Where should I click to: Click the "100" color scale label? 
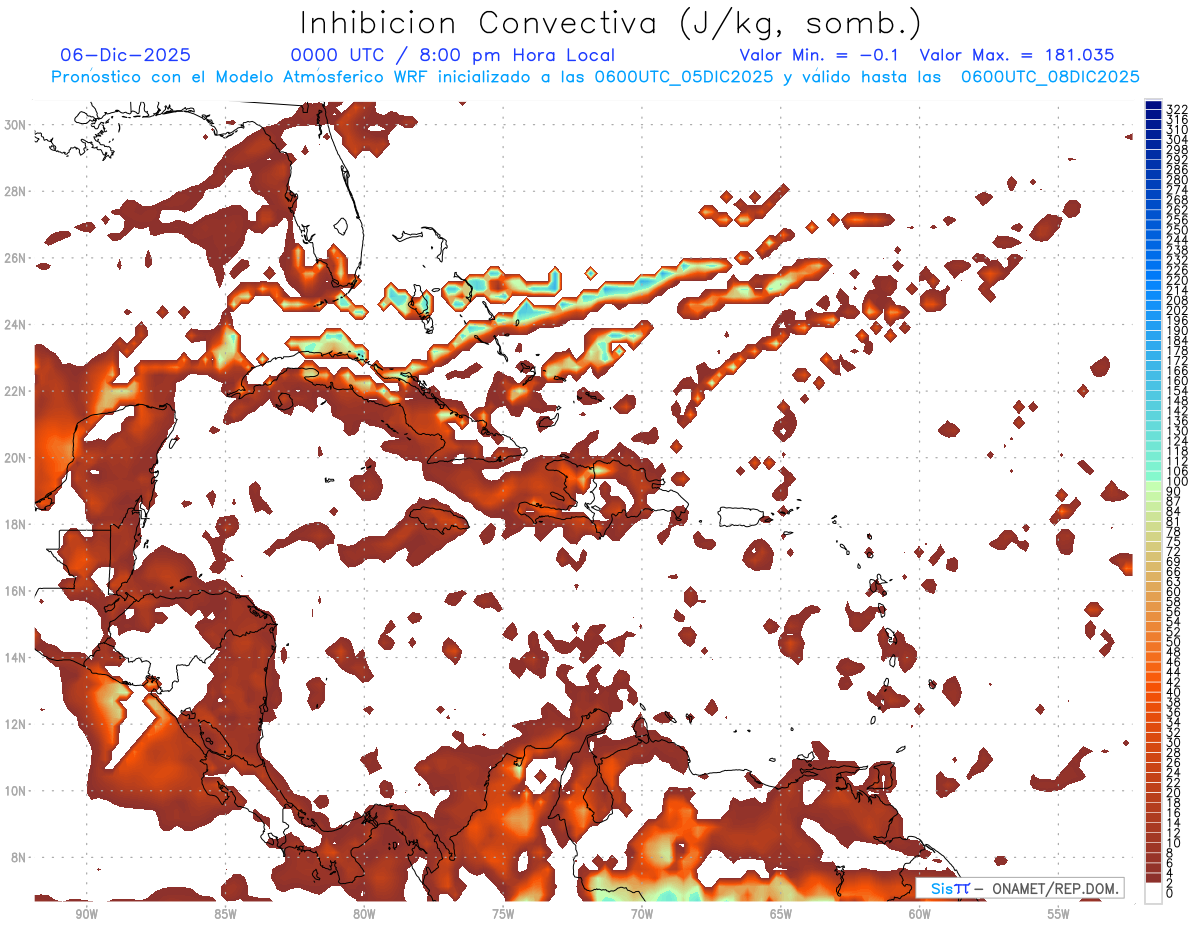point(1177,481)
